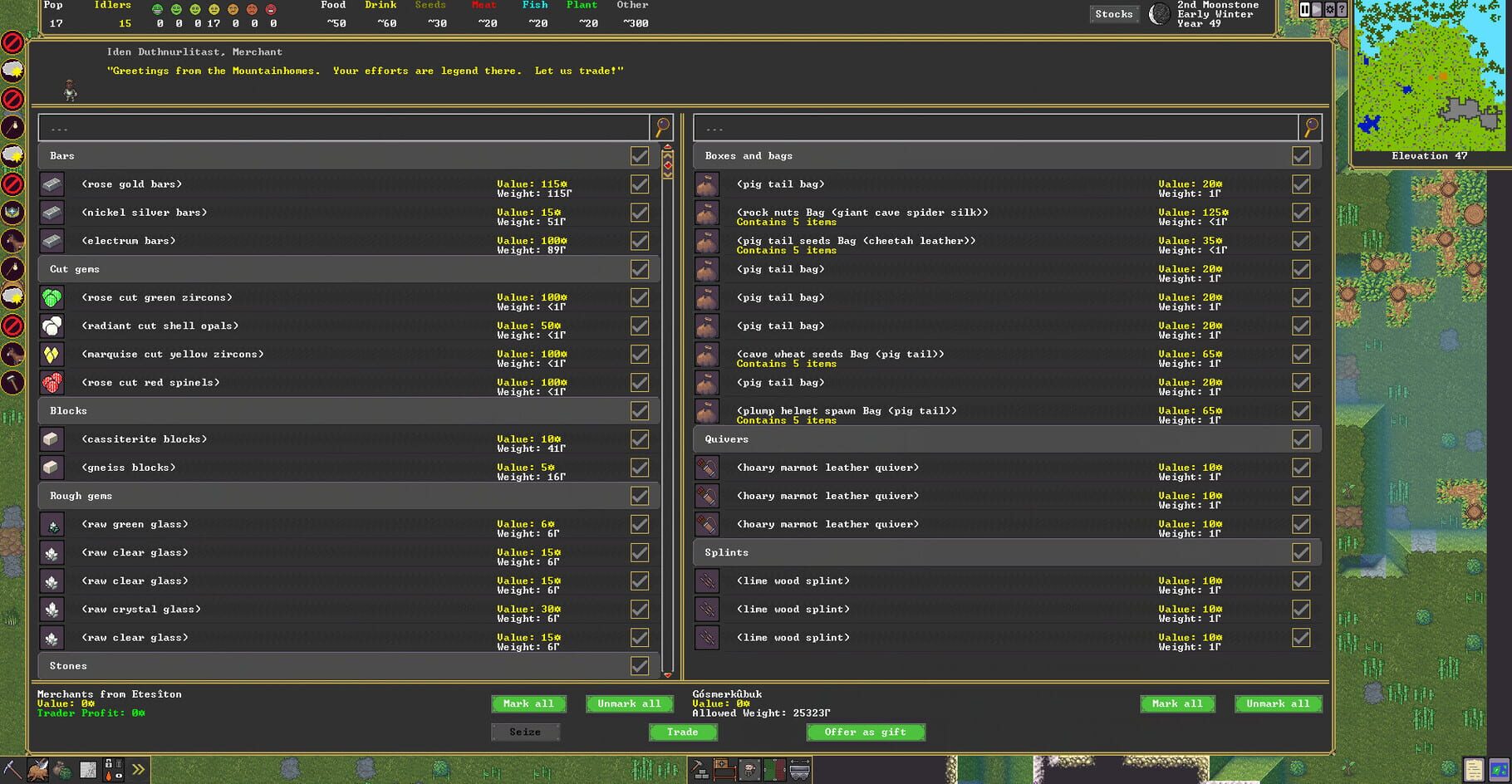
Task: Select the mining pickaxe tool
Action: tap(12, 769)
